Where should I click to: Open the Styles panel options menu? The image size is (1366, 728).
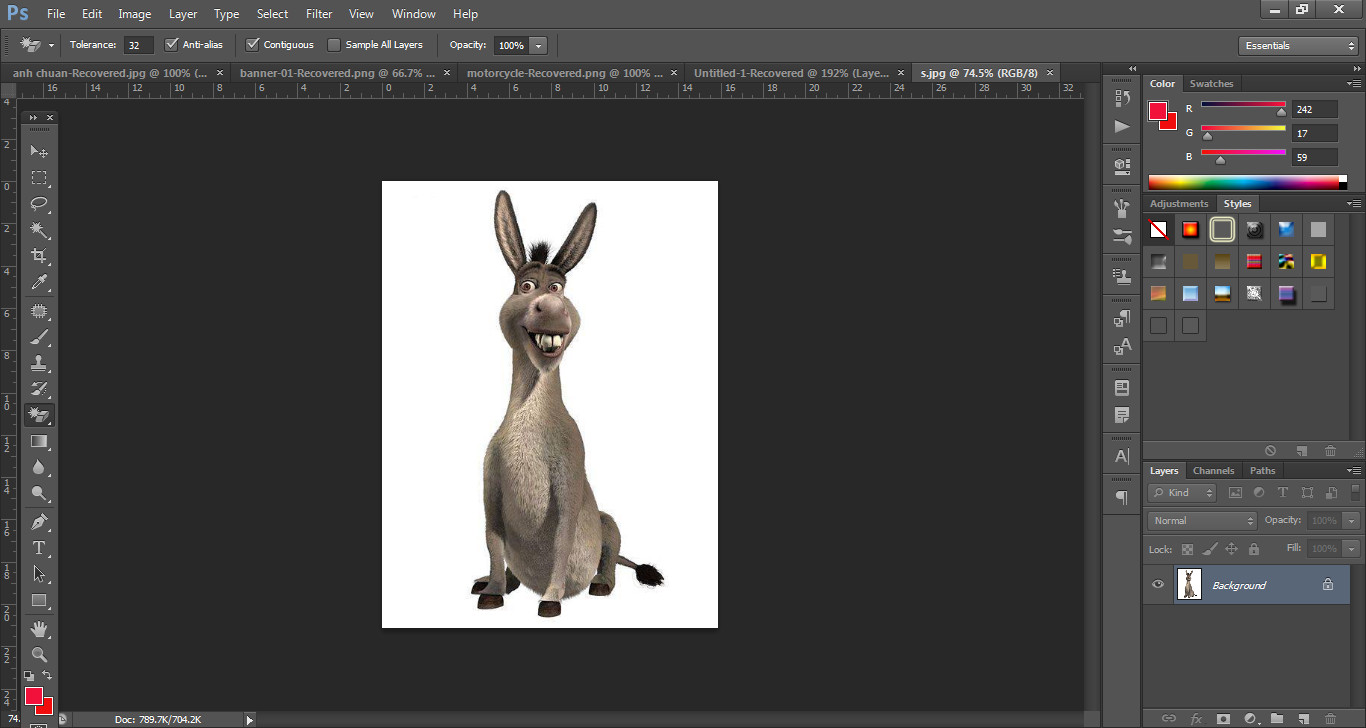pos(1353,204)
